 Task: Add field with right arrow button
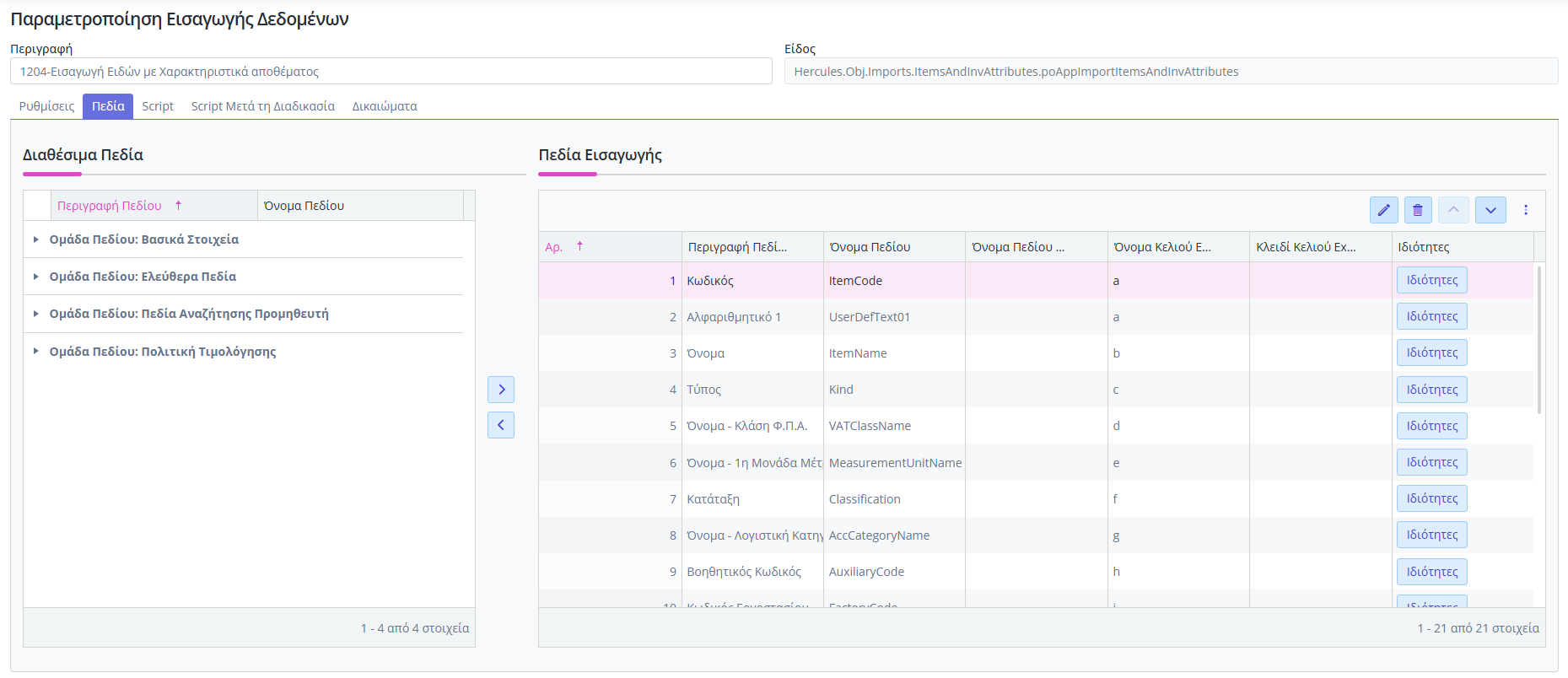coord(501,390)
